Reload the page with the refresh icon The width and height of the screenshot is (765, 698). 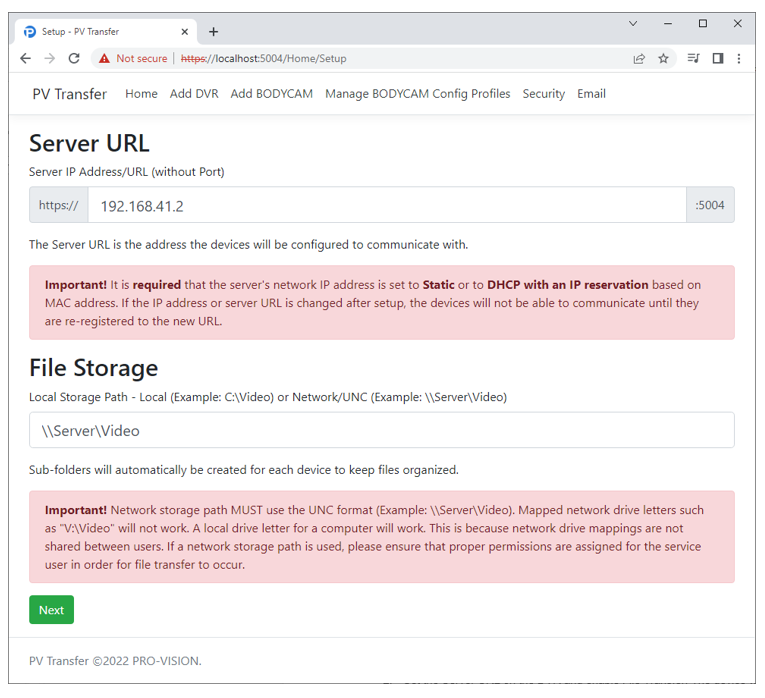74,59
